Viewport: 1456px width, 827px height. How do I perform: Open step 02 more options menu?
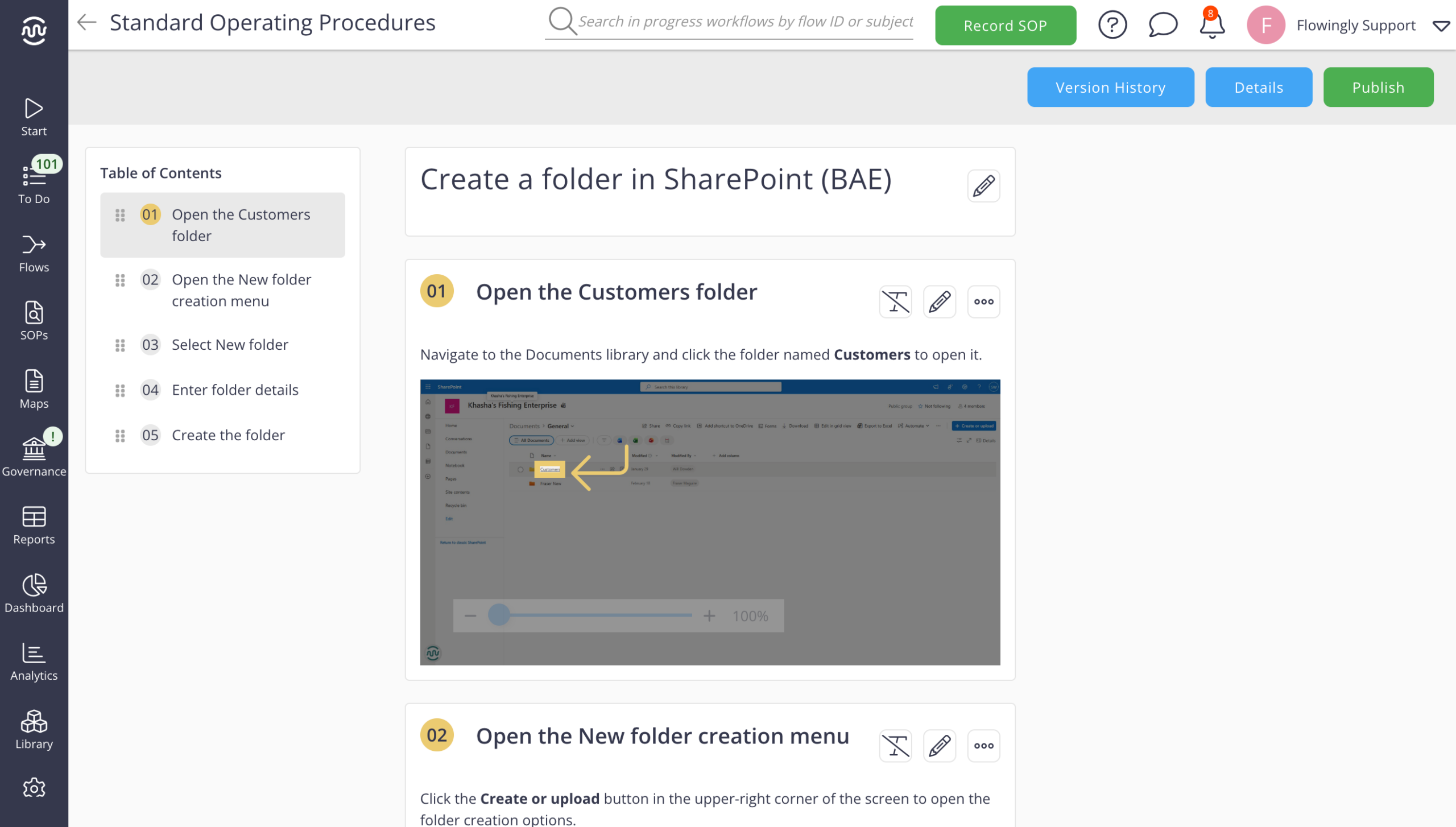coord(983,746)
